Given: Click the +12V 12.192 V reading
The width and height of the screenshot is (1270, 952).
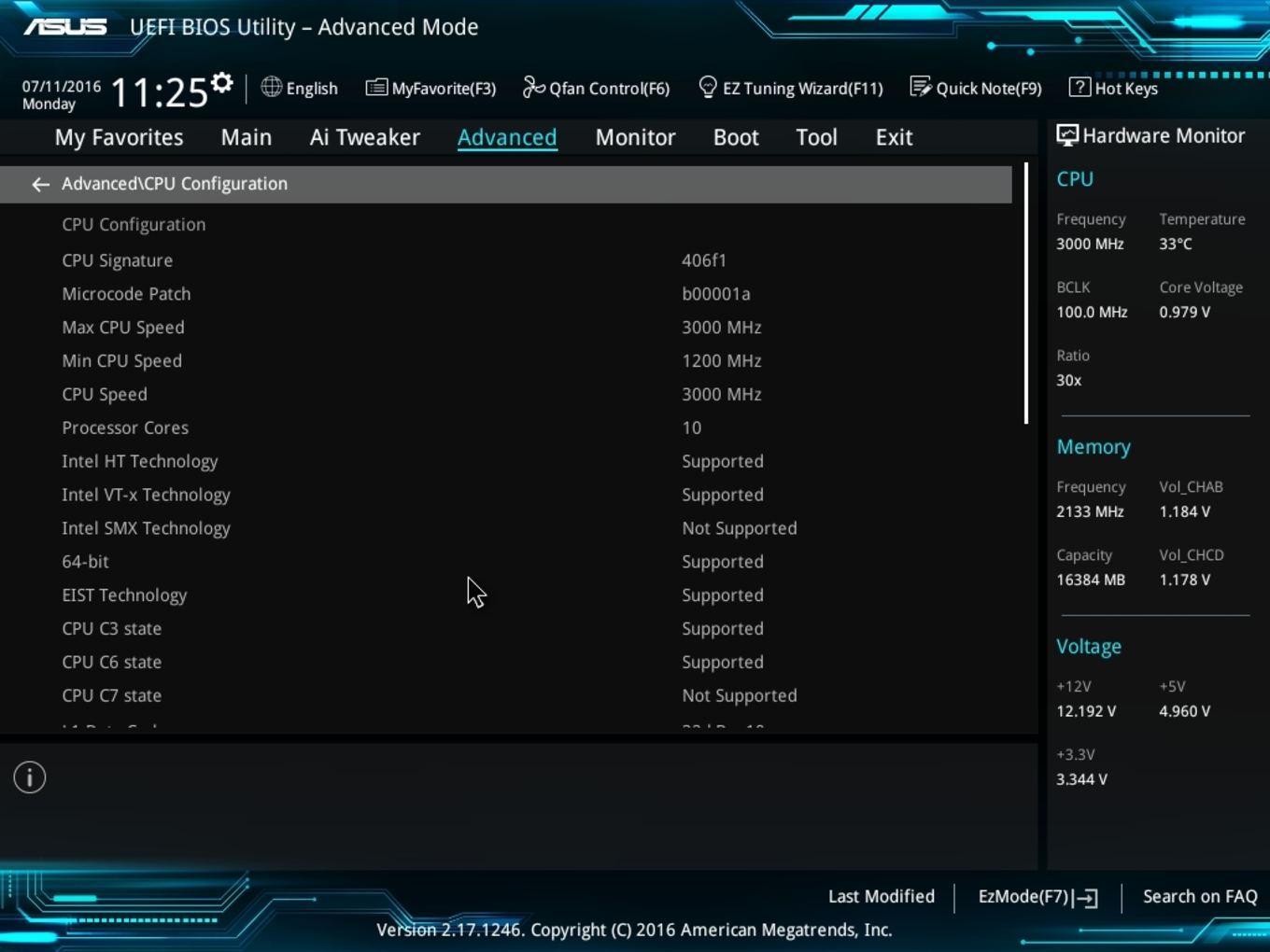Looking at the screenshot, I should [1086, 711].
